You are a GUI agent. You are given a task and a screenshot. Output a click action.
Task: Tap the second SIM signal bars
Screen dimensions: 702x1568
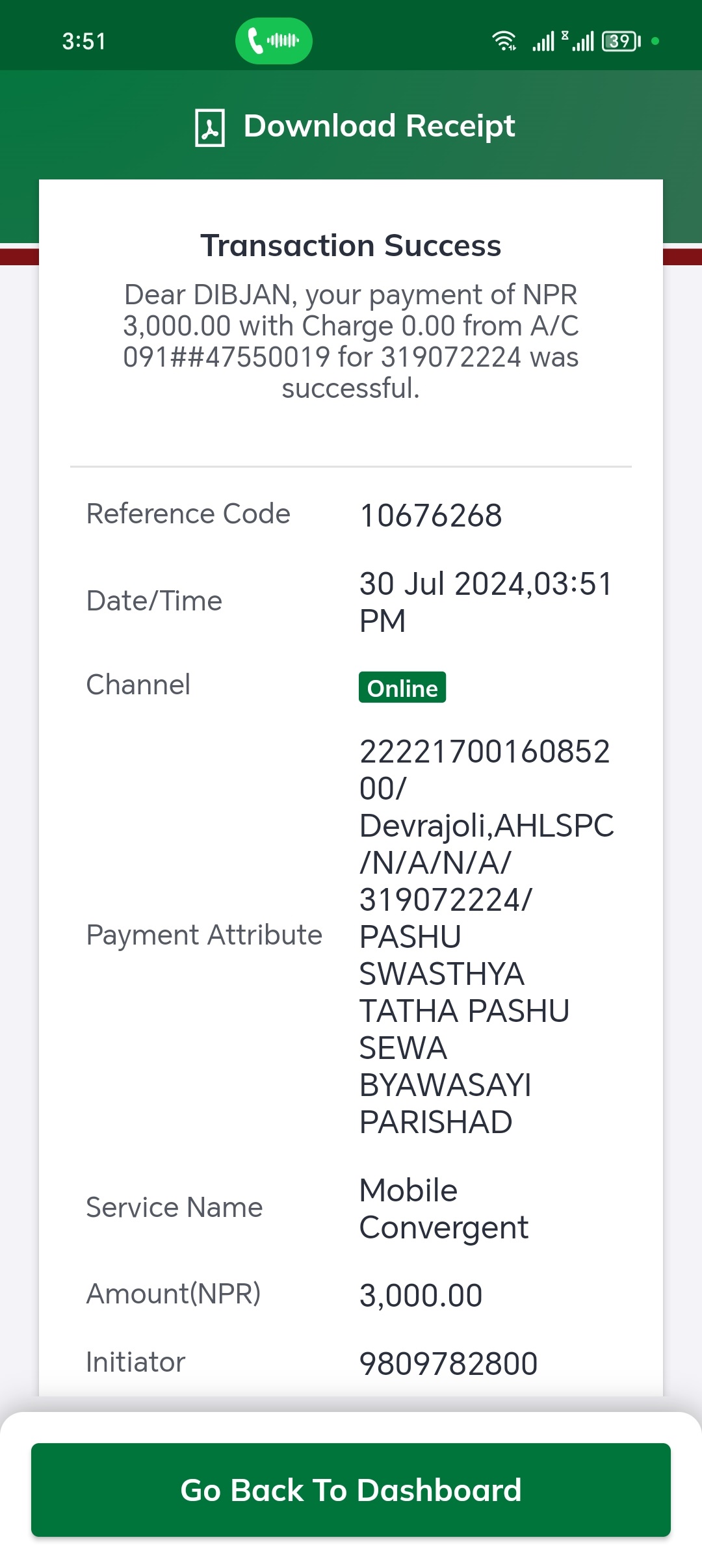578,41
